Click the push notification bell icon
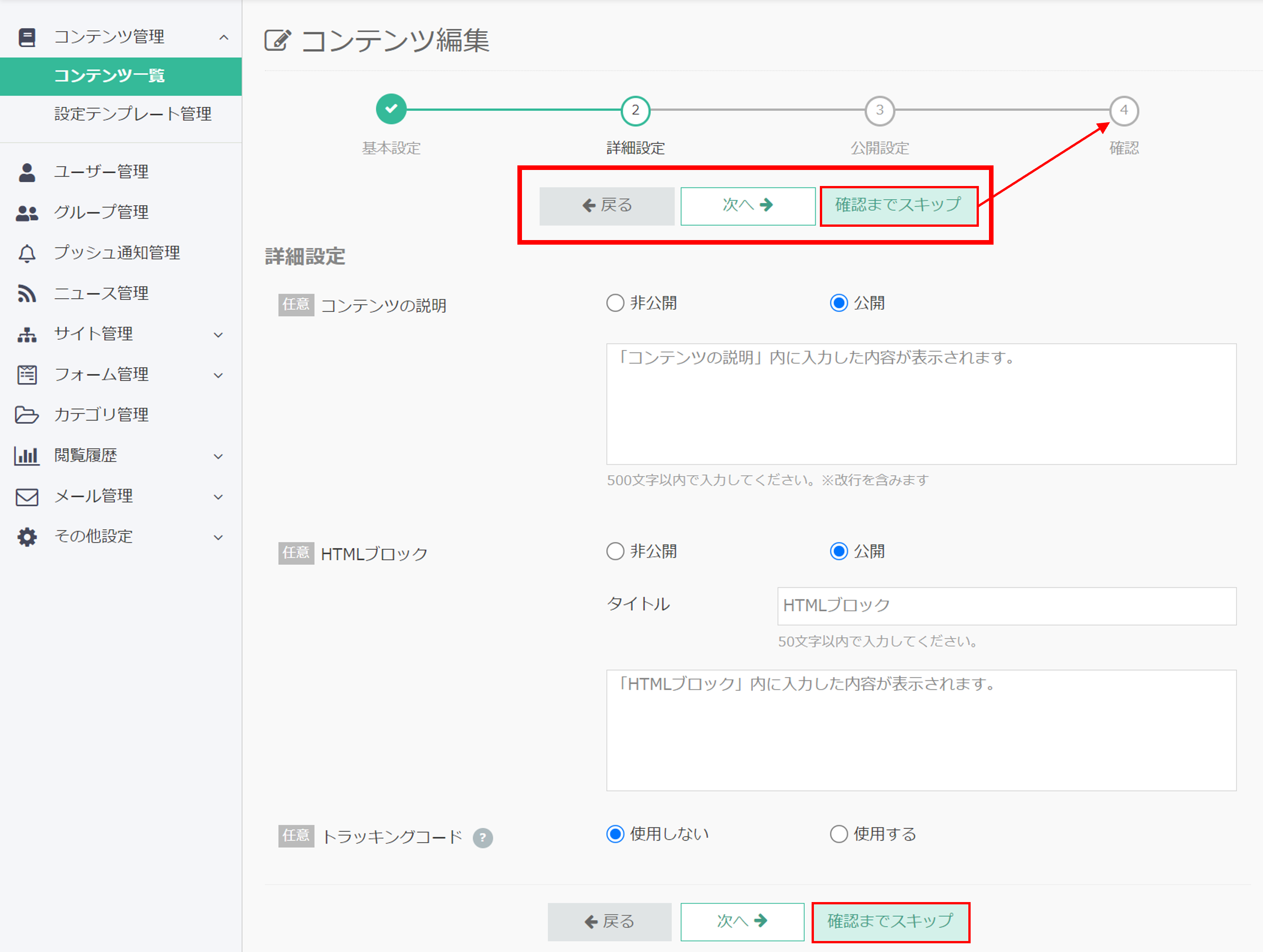This screenshot has width=1263, height=952. tap(27, 253)
